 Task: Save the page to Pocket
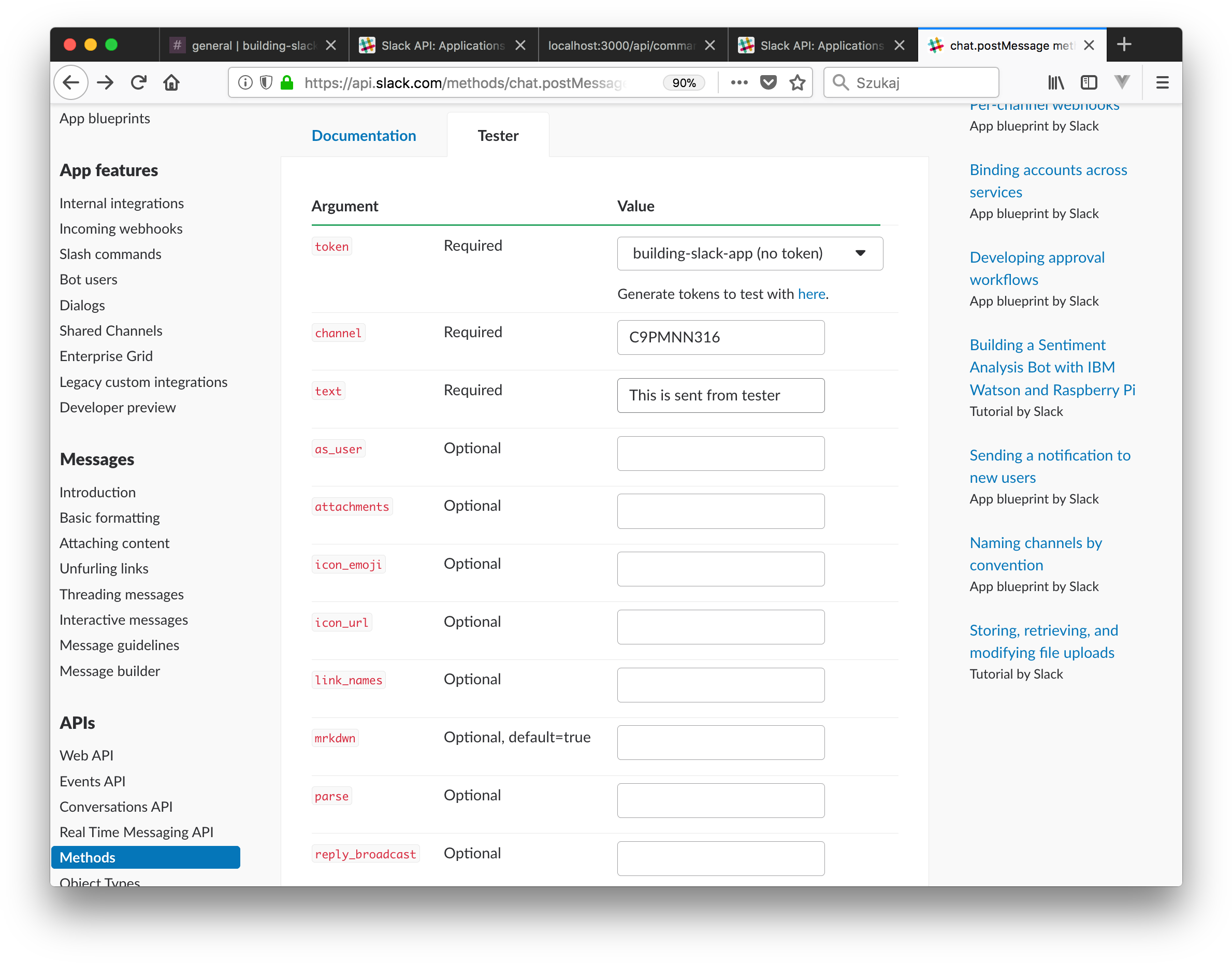[x=768, y=82]
